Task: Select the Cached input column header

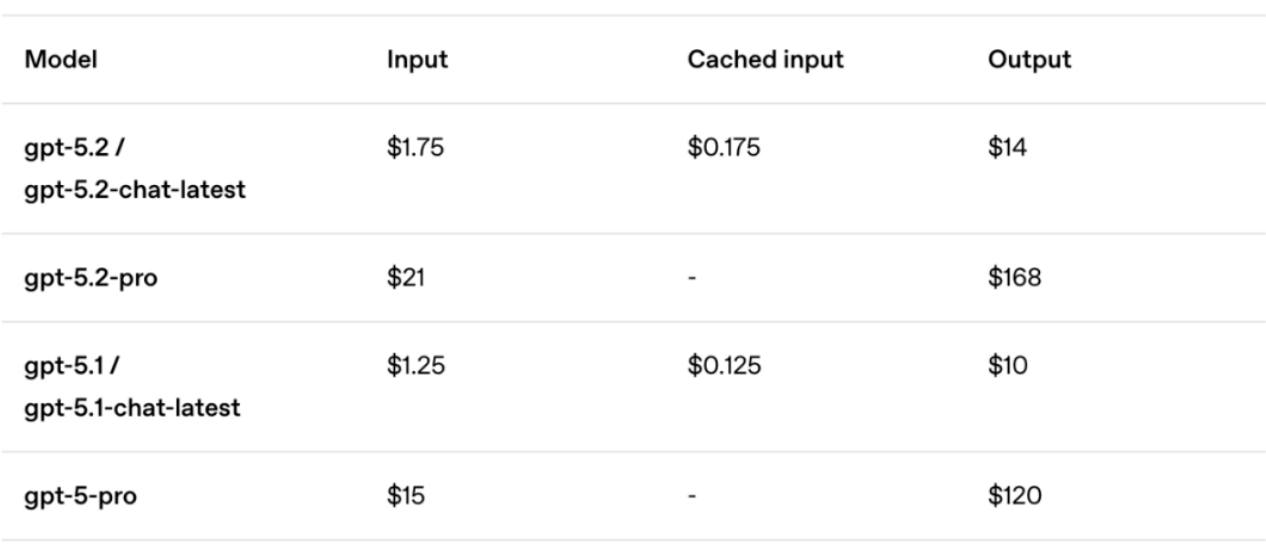Action: [x=765, y=59]
